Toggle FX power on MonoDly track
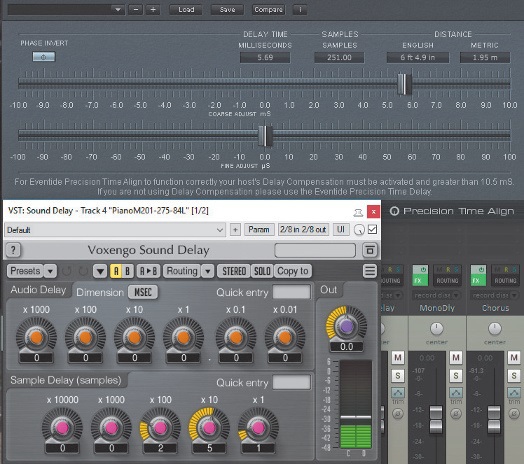 pyautogui.click(x=423, y=269)
